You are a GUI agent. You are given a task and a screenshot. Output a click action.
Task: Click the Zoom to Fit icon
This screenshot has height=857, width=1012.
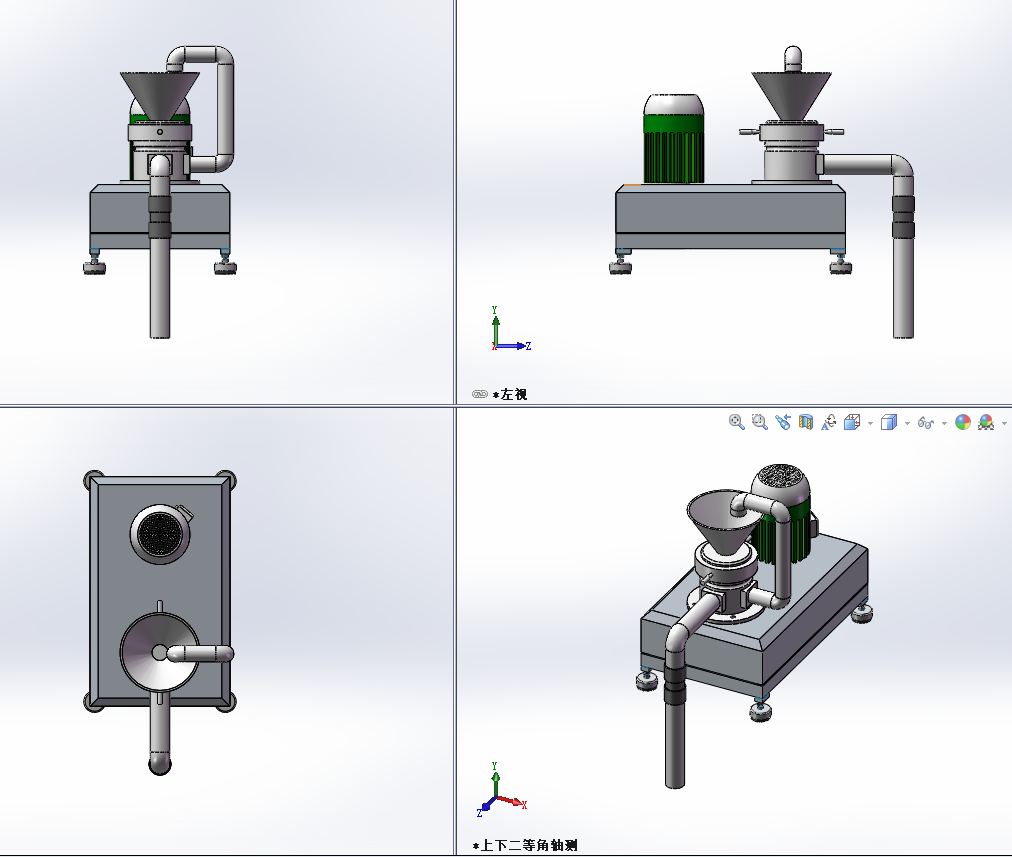(x=736, y=423)
